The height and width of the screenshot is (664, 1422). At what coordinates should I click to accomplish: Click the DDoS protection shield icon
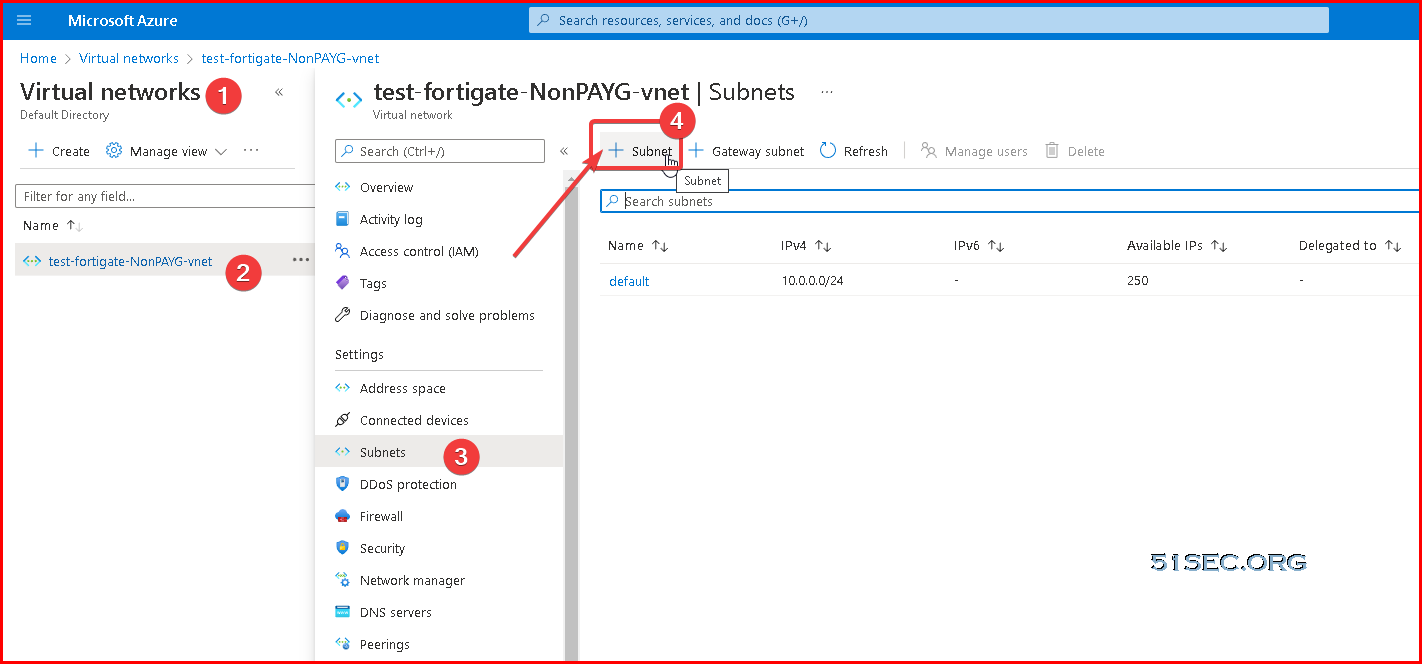point(343,484)
